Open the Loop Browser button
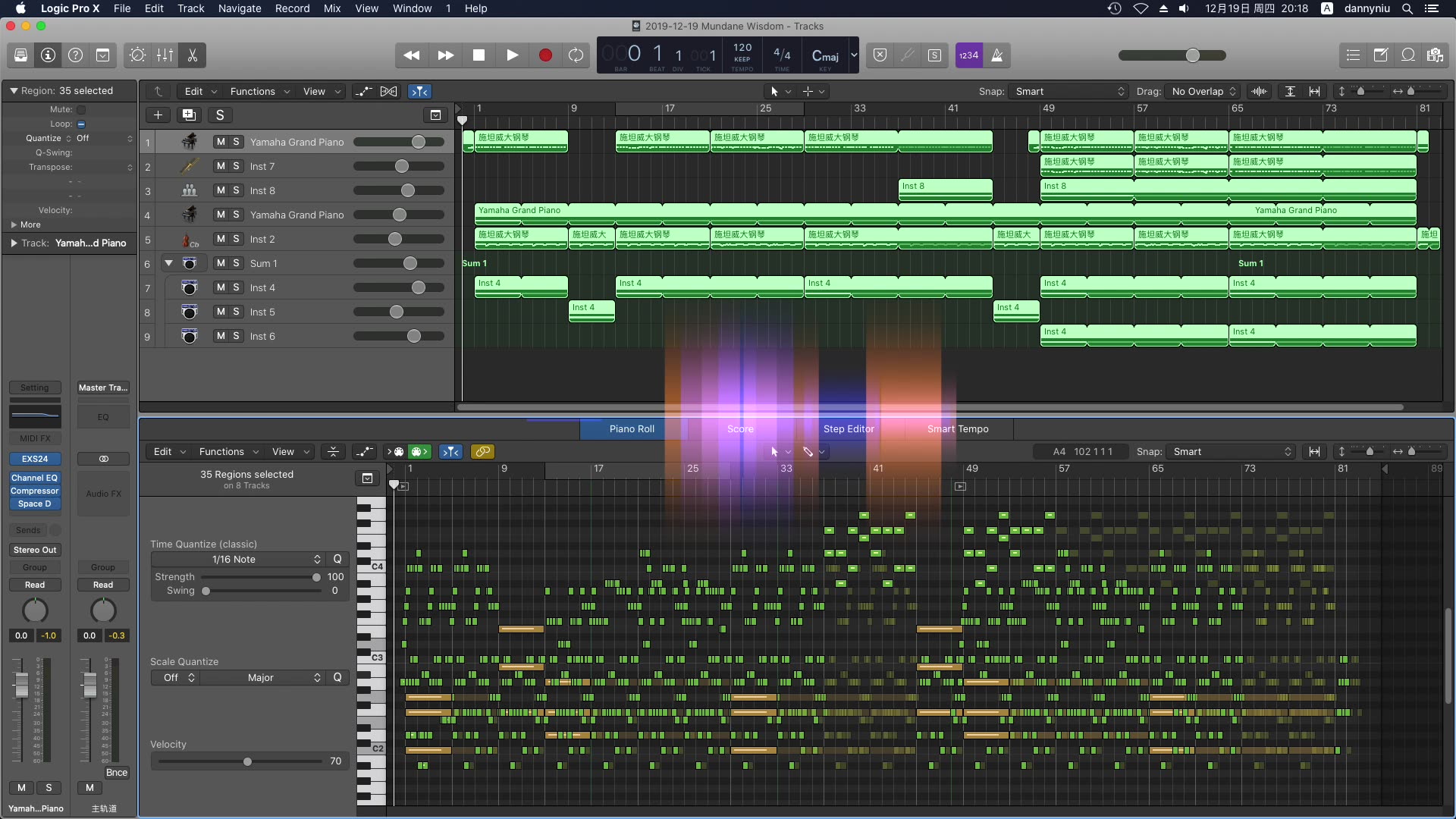The image size is (1456, 819). coord(1408,55)
